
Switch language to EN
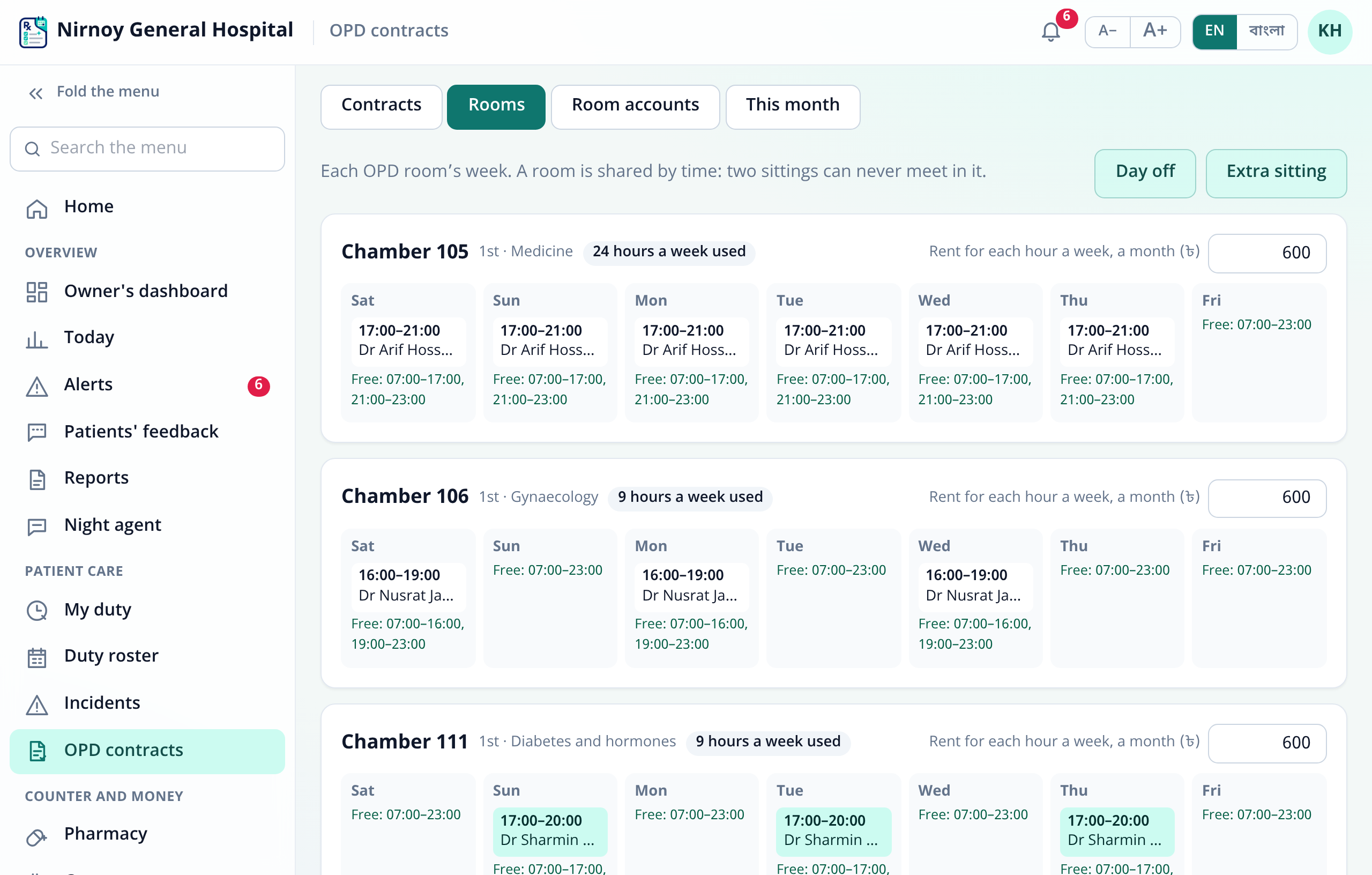tap(1214, 31)
